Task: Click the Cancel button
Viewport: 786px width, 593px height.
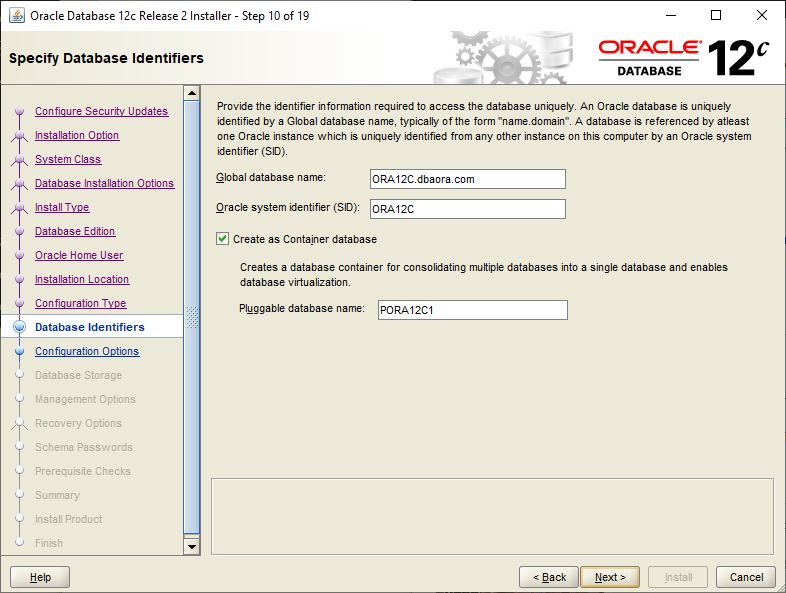Action: 746,577
